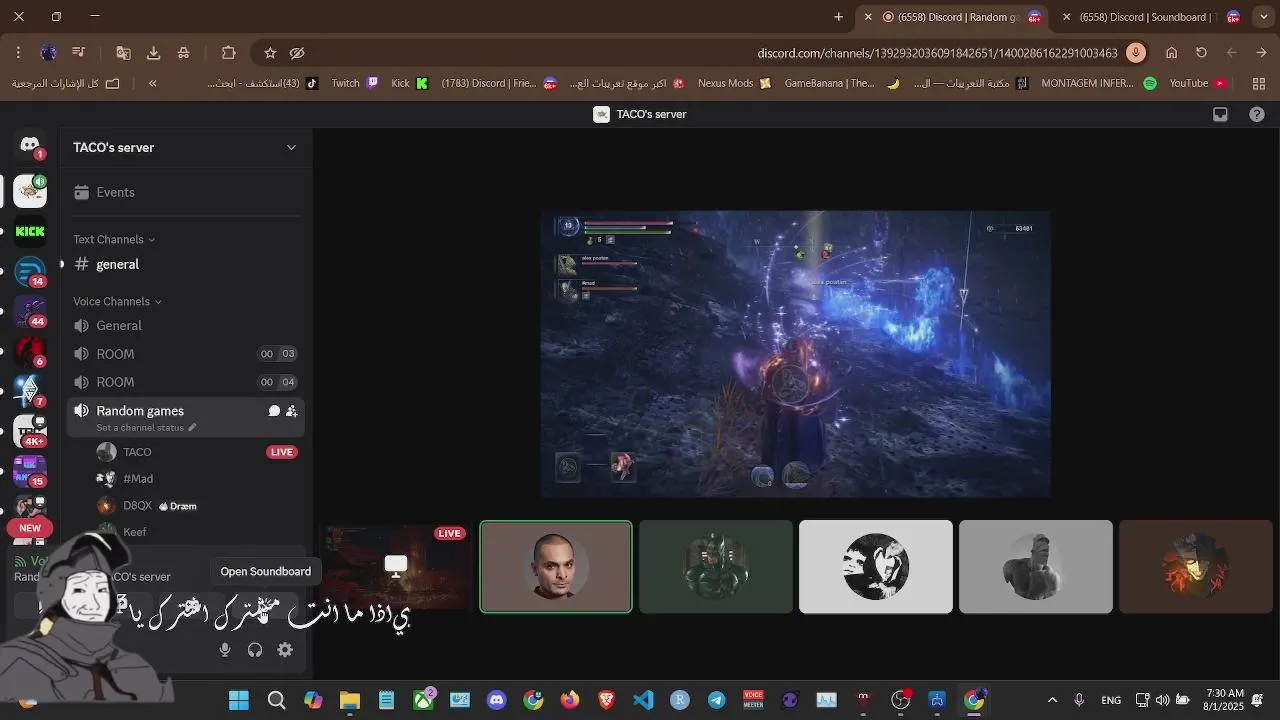
Task: Open server icon with 14 badge
Action: 30,271
